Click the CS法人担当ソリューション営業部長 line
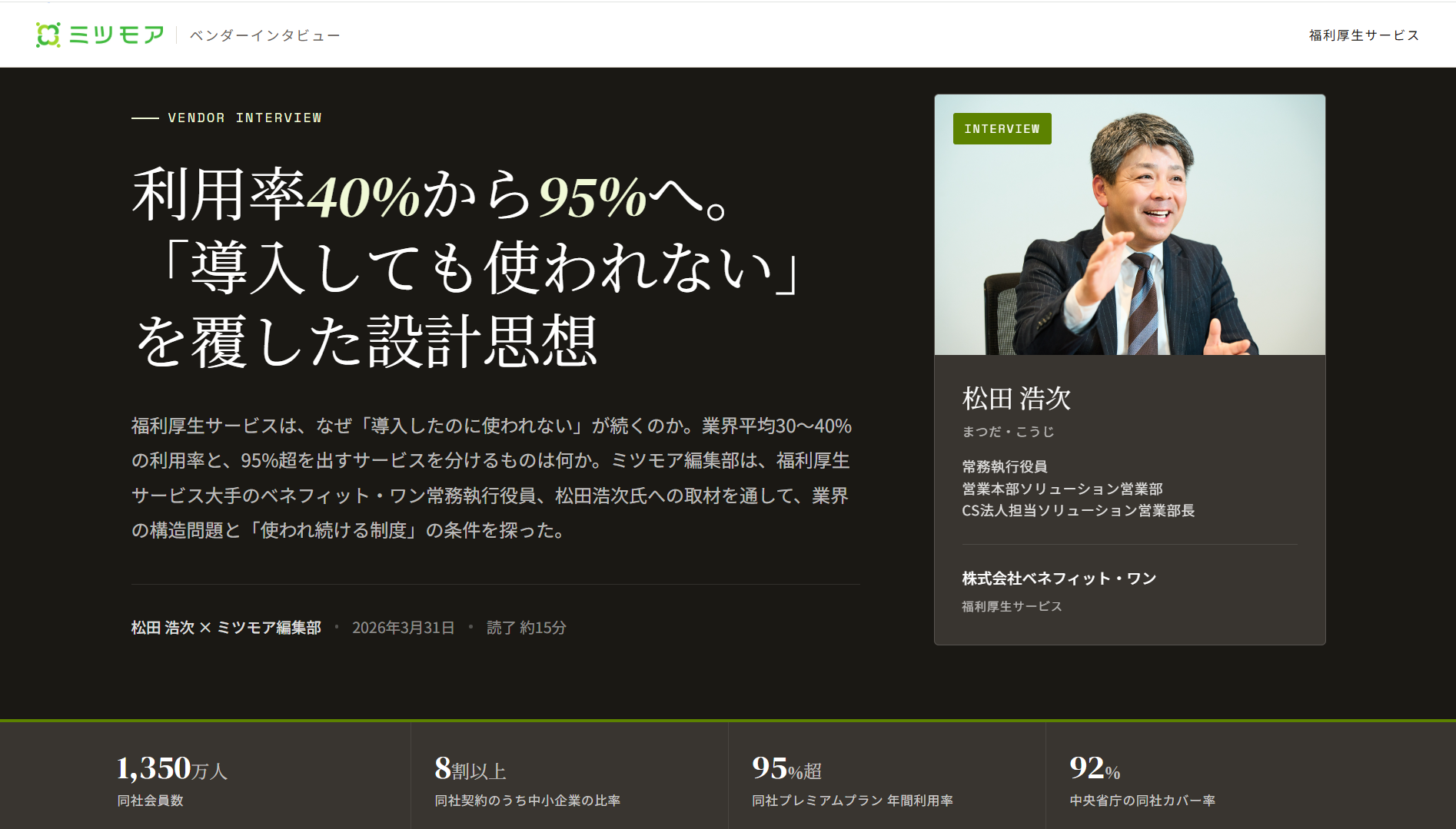The image size is (1456, 829). pyautogui.click(x=1079, y=510)
